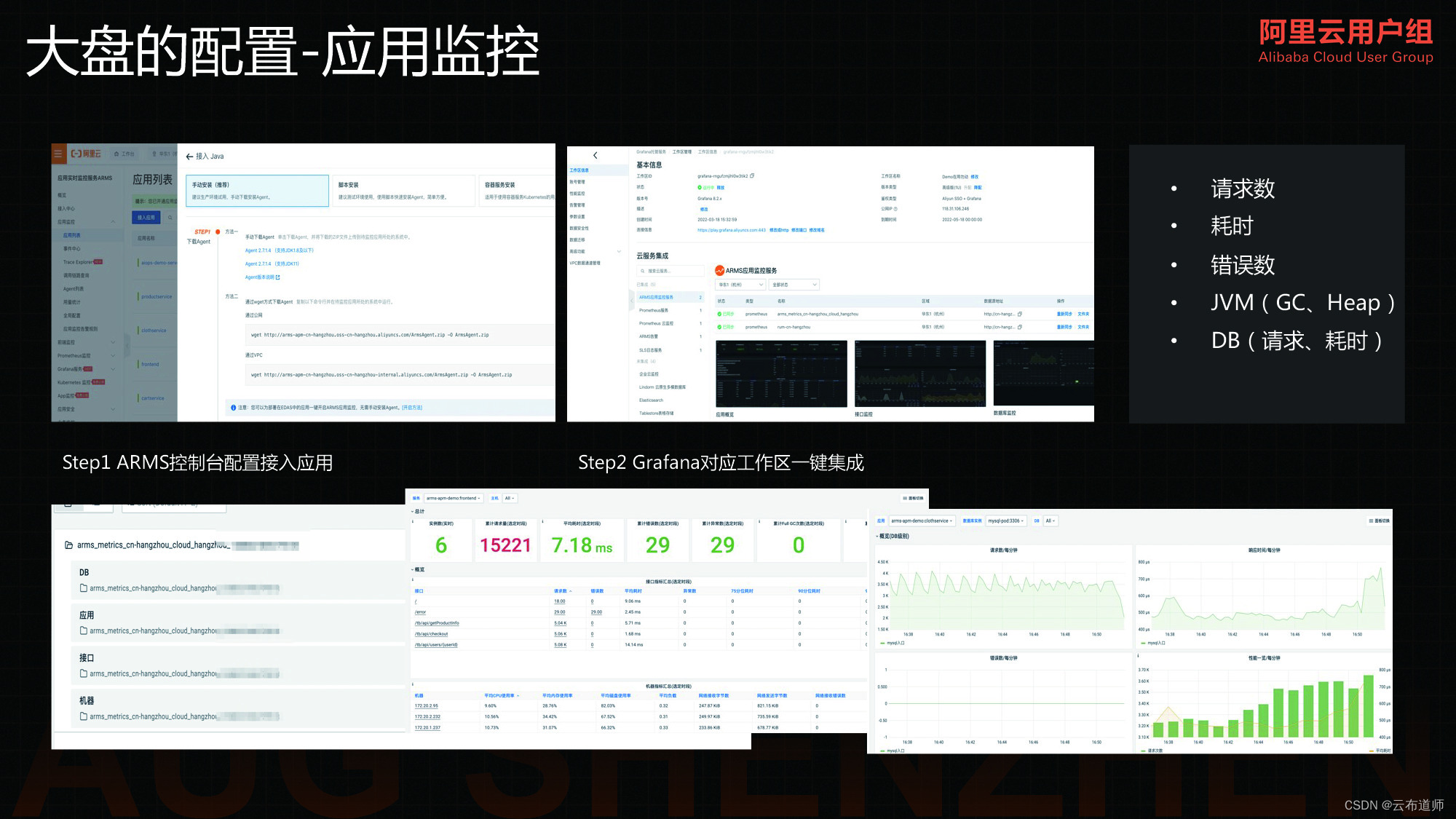The height and width of the screenshot is (819, 1456).
Task: Click search icon in 搜索云服务 box
Action: pos(643,271)
